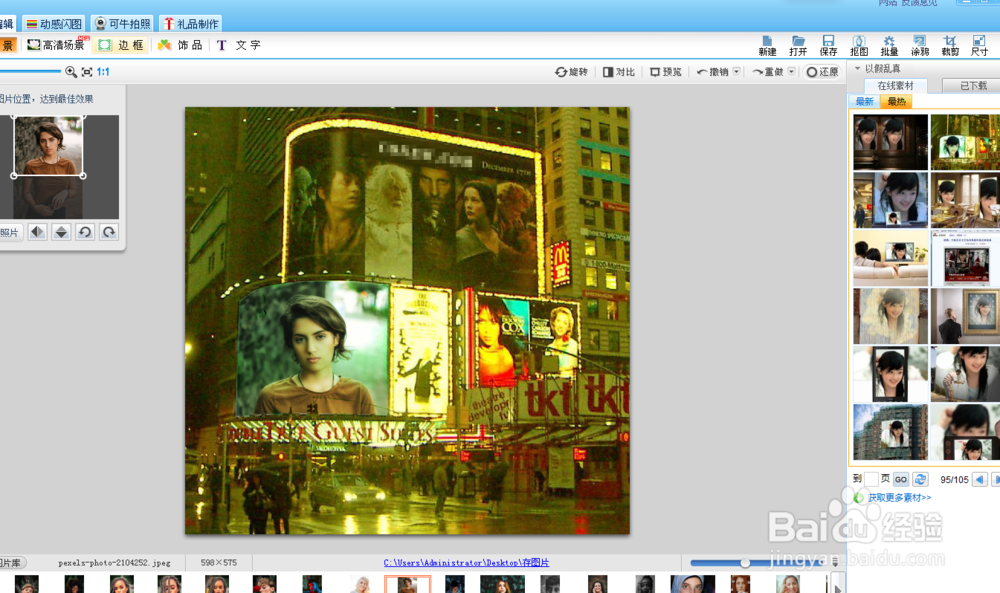
Task: Select the building billboard scene template
Action: coord(890,432)
